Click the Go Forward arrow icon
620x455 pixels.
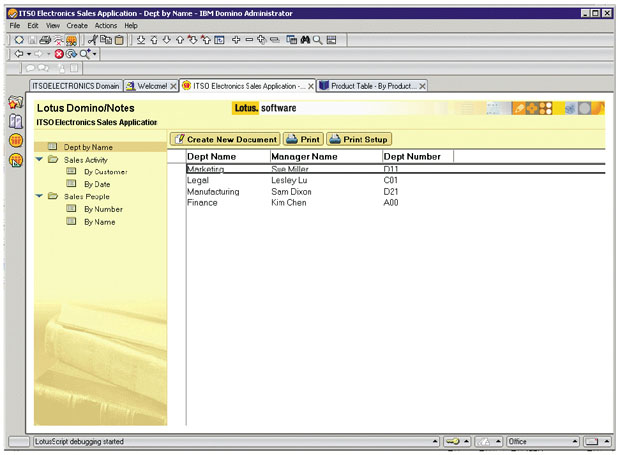(38, 53)
